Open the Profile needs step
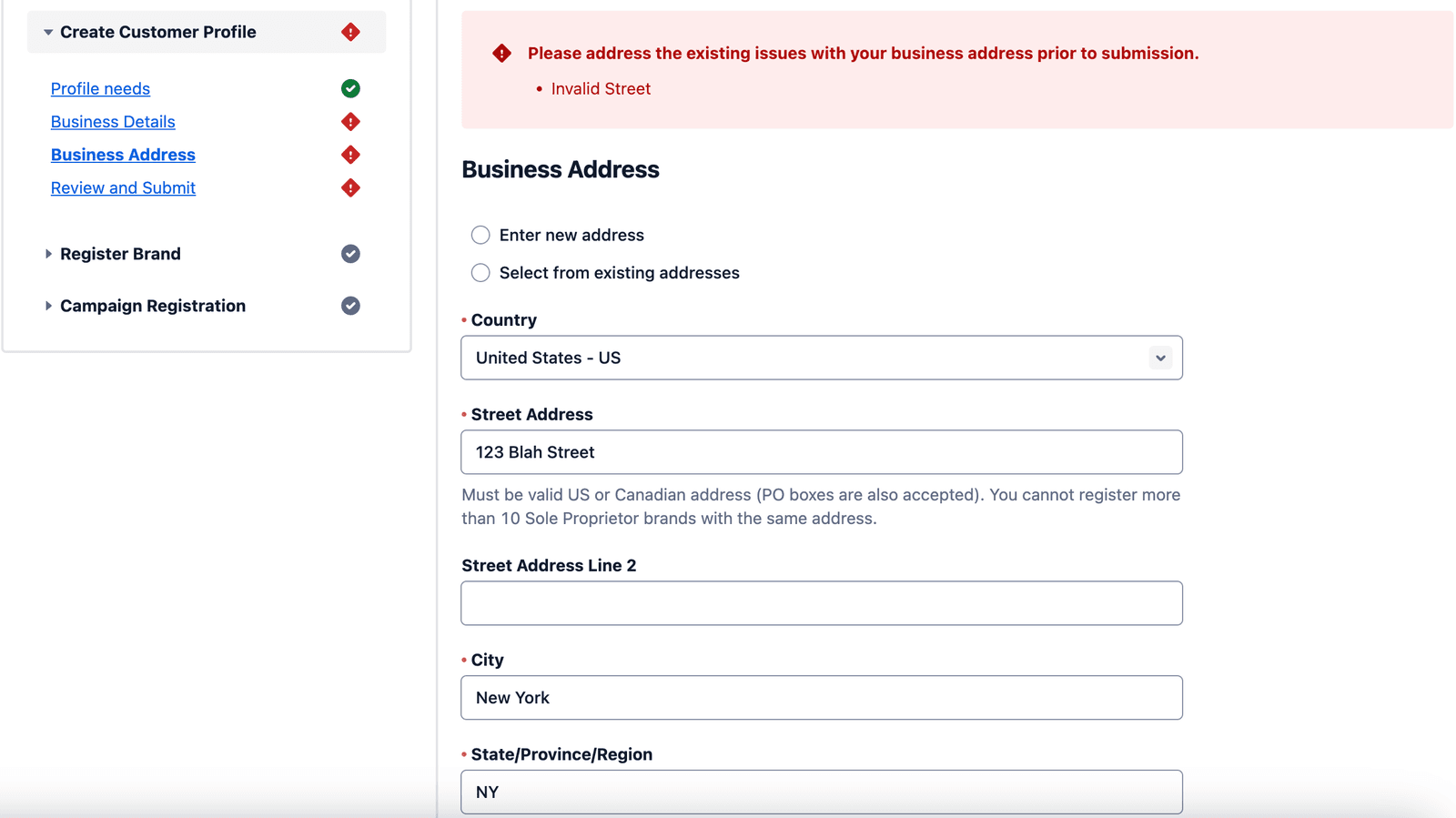This screenshot has width=1456, height=818. click(x=100, y=89)
